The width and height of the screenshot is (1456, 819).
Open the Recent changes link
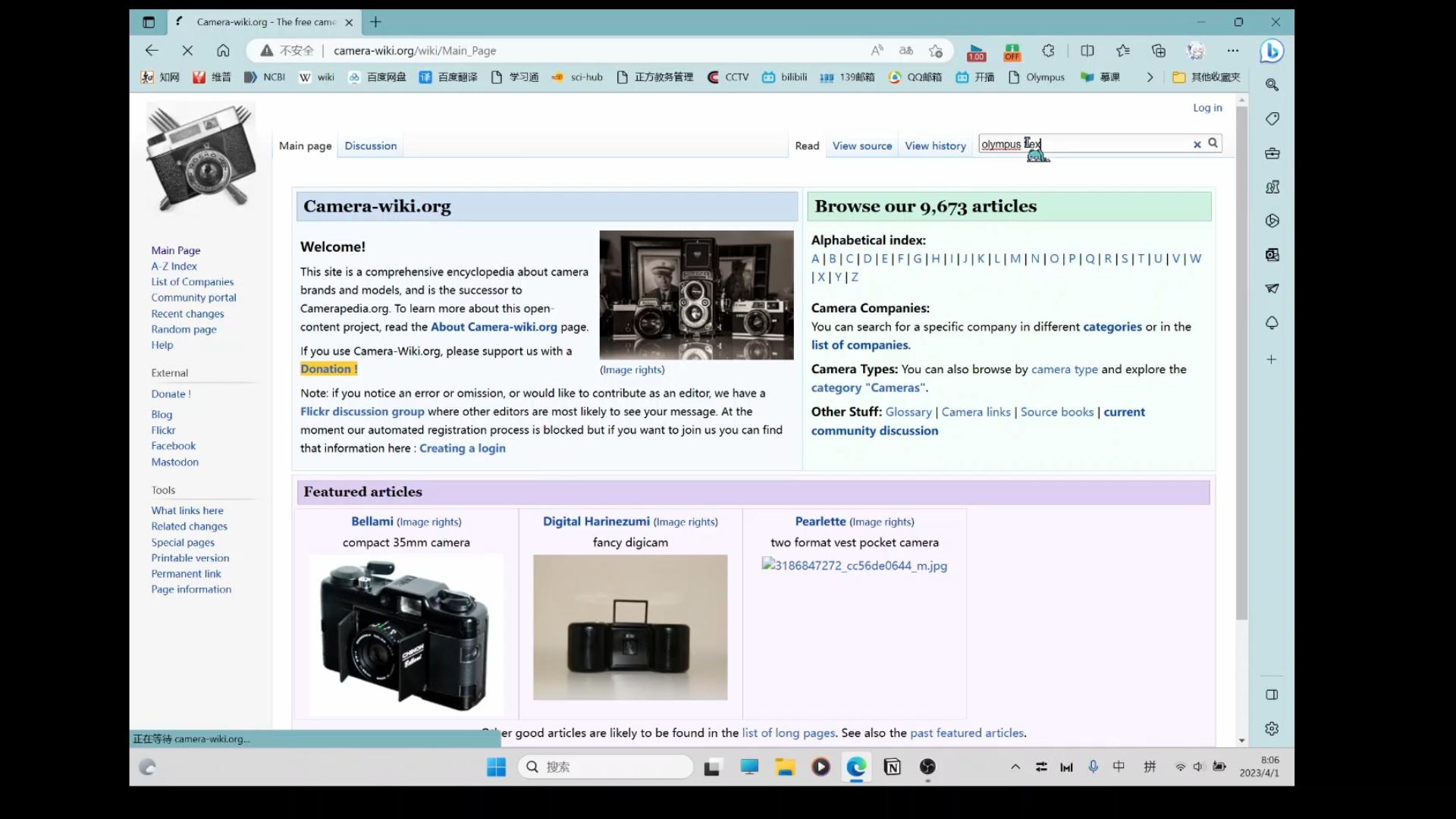click(187, 314)
